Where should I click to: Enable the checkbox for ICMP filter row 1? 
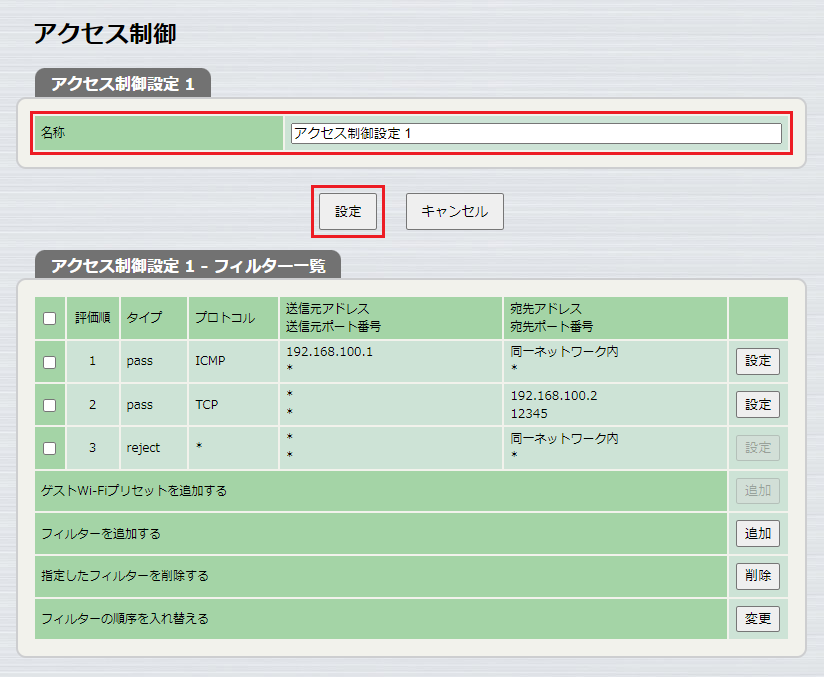(49, 361)
